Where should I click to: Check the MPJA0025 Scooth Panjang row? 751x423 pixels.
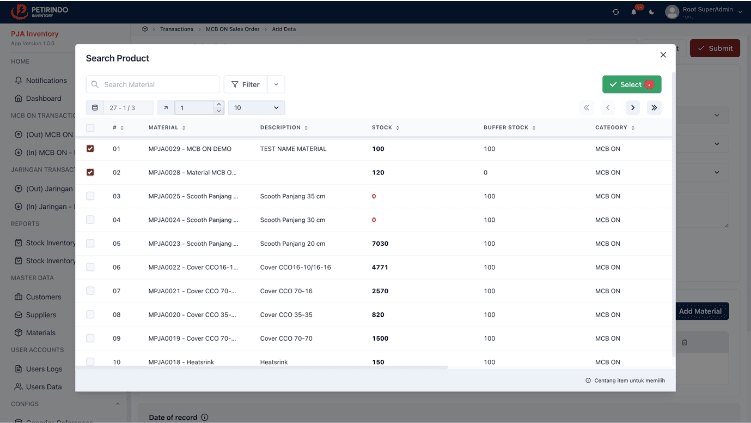90,196
